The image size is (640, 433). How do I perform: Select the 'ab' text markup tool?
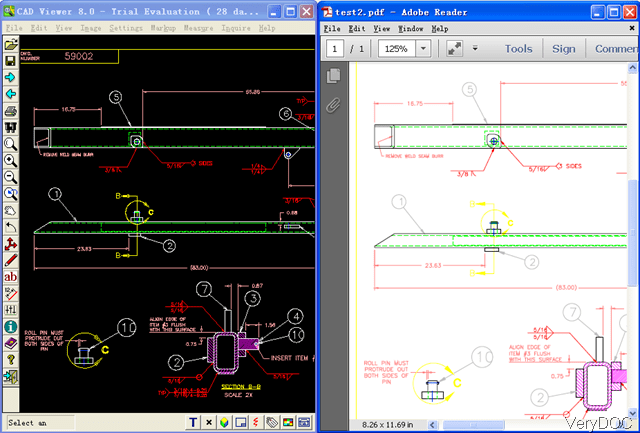[10, 276]
